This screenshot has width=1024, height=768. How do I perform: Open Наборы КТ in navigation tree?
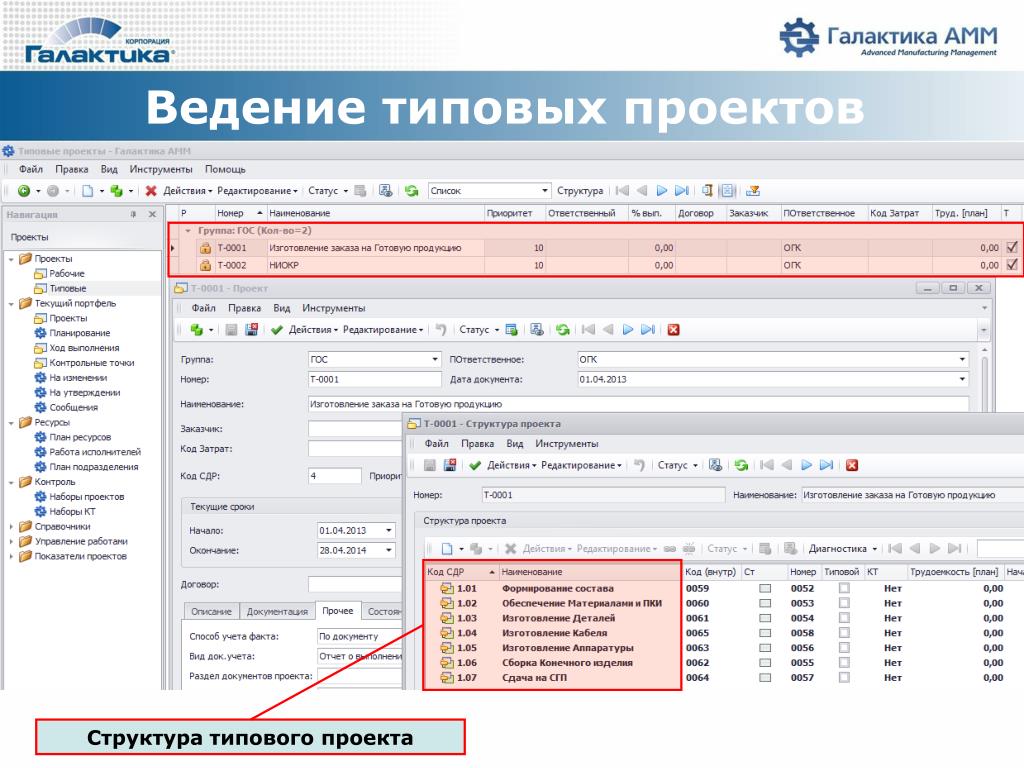pyautogui.click(x=72, y=511)
